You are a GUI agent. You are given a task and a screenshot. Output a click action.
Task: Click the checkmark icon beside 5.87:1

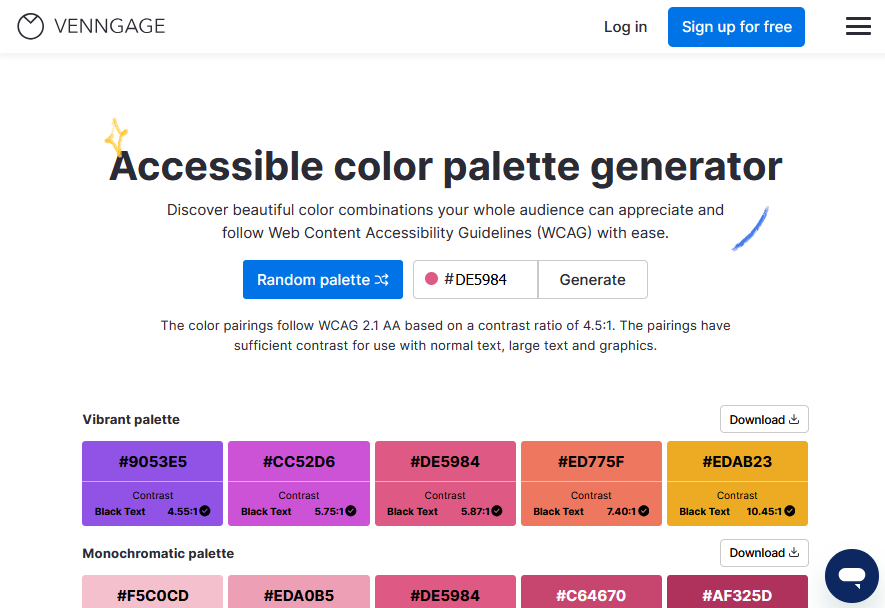497,511
